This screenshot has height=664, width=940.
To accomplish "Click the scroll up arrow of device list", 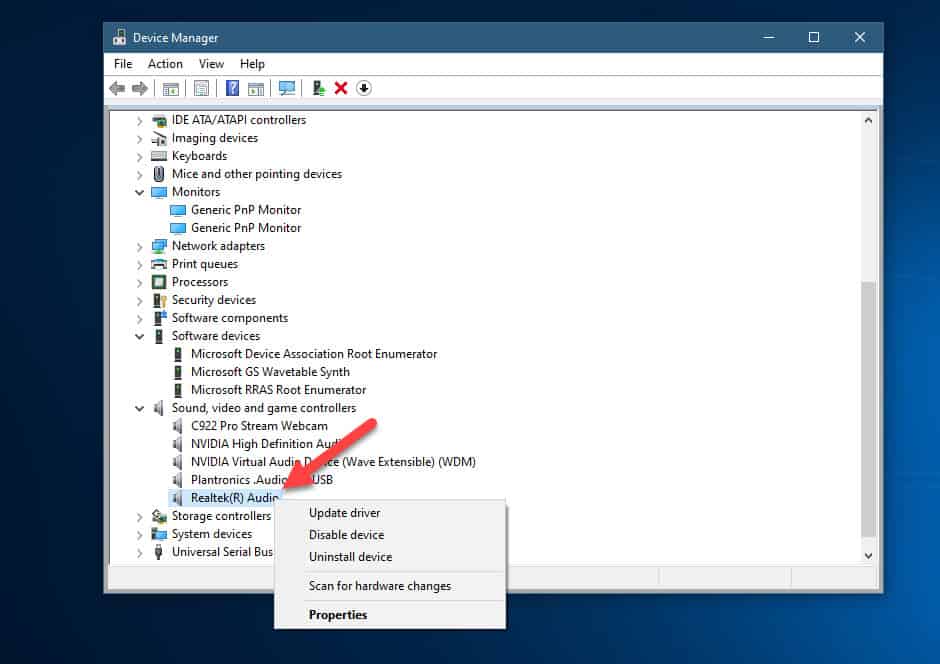I will [x=868, y=120].
